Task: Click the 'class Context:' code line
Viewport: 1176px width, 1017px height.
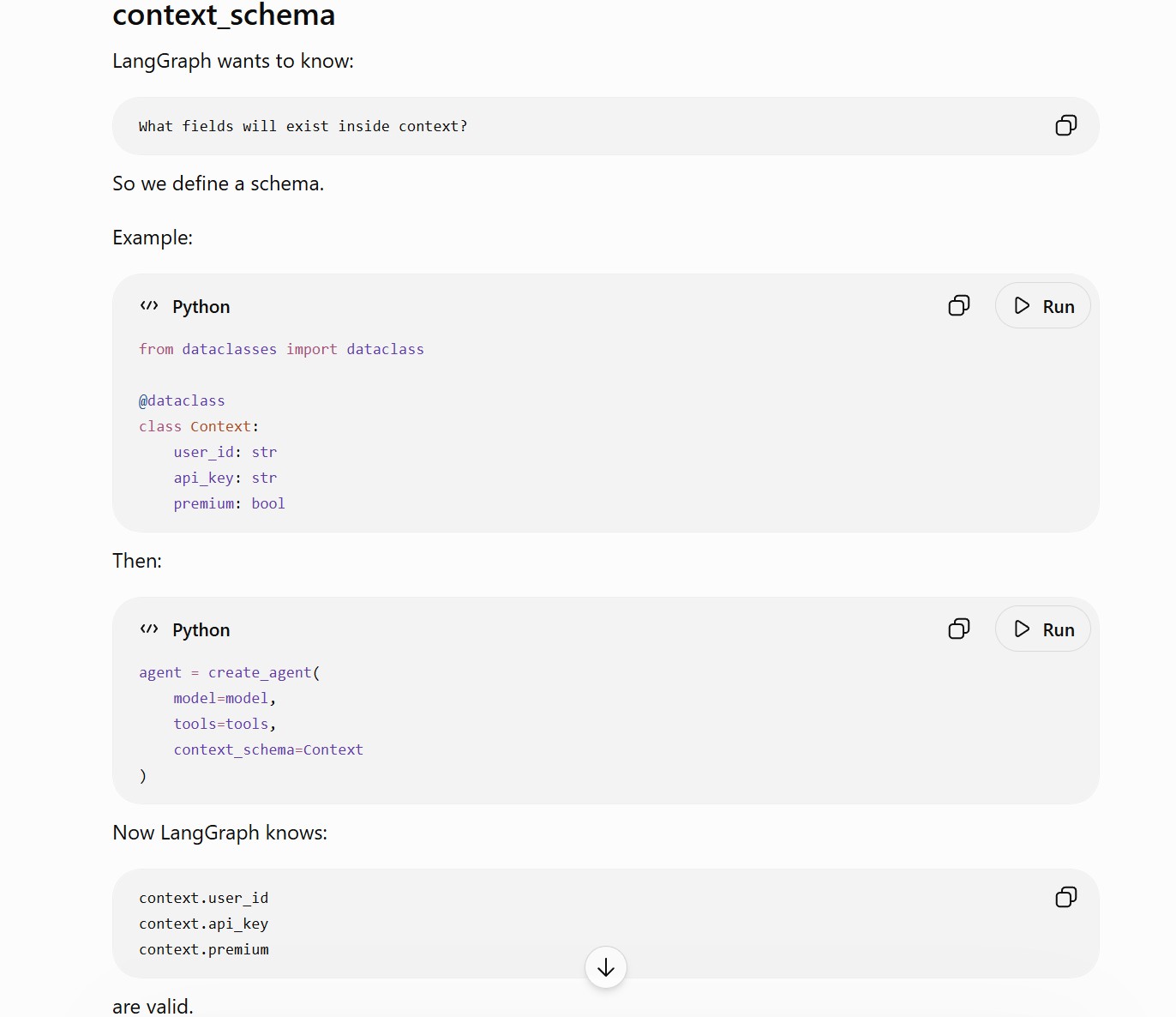Action: pos(199,426)
